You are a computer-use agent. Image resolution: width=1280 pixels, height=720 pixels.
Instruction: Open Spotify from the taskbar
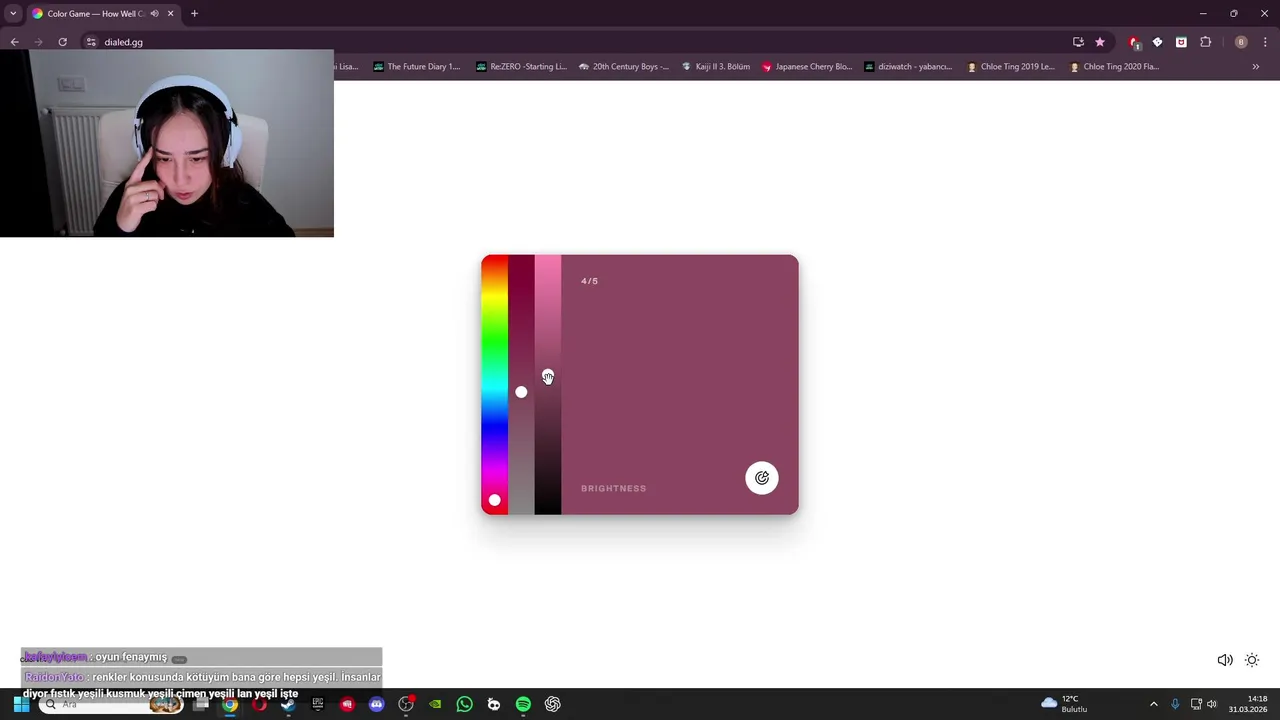point(523,704)
